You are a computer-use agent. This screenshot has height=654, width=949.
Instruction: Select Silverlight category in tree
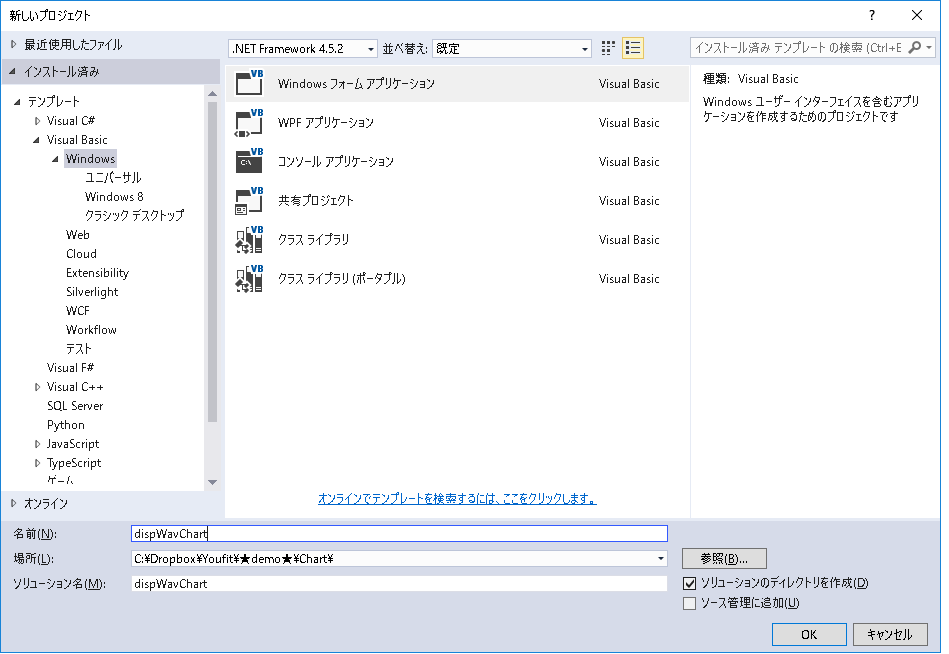[92, 292]
